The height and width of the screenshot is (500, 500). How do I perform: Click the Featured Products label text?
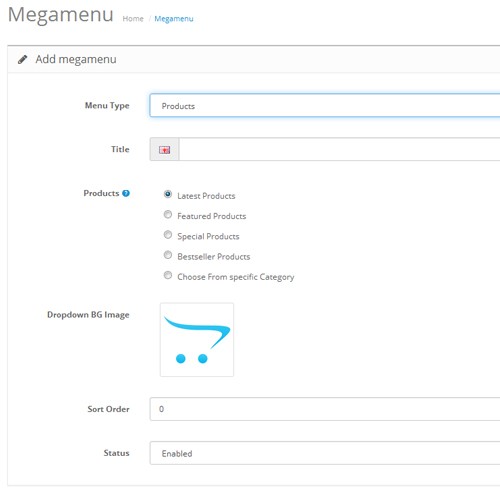pos(212,216)
